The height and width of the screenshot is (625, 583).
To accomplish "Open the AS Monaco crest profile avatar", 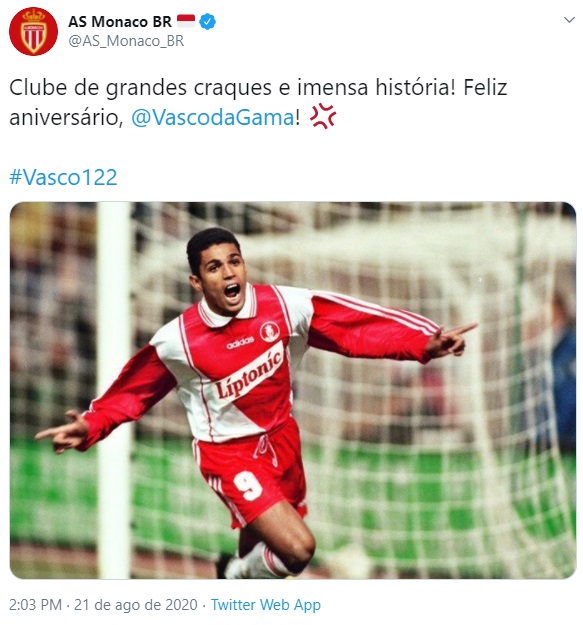I will coord(33,31).
